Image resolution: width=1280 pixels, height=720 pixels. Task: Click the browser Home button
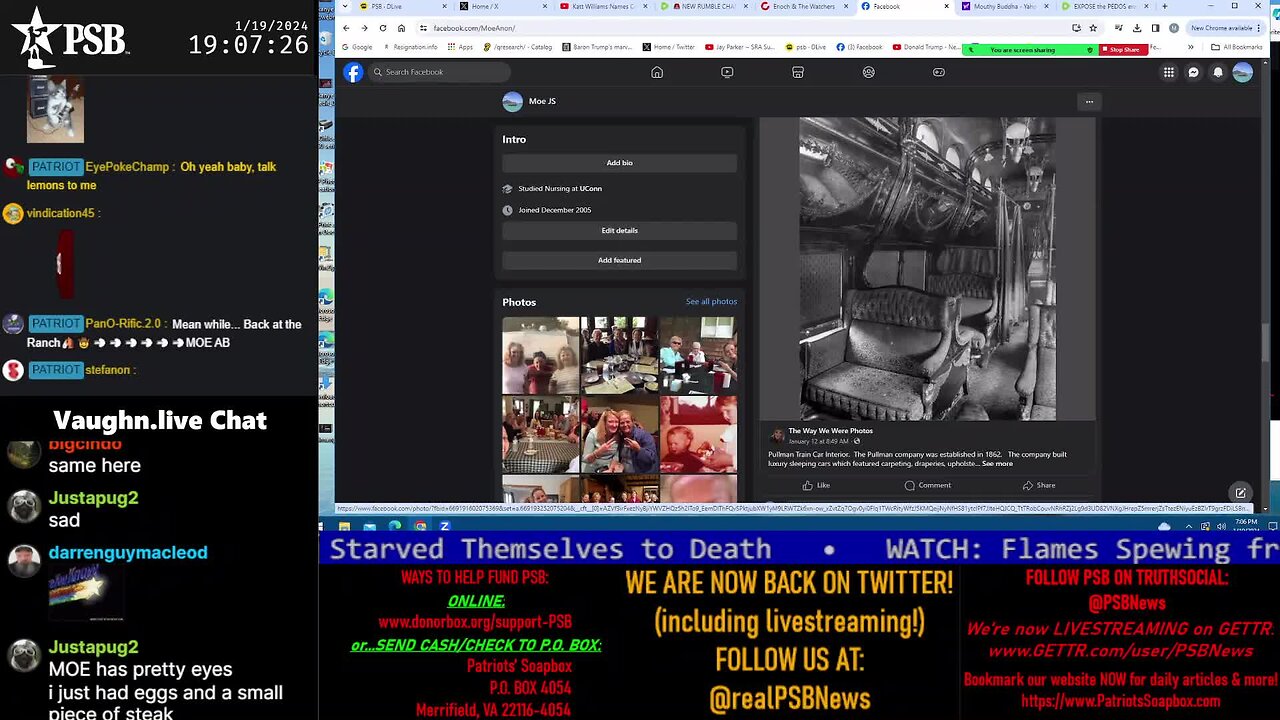pyautogui.click(x=401, y=28)
